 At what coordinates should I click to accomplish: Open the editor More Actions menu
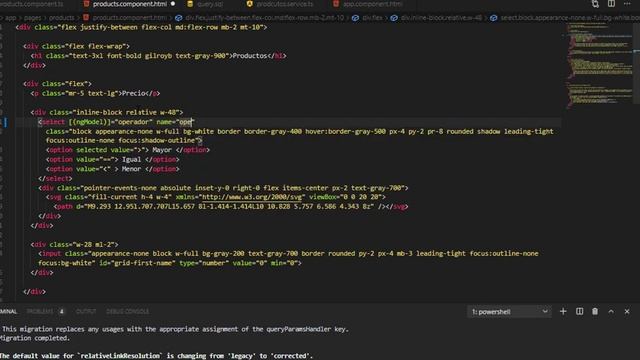point(627,4)
